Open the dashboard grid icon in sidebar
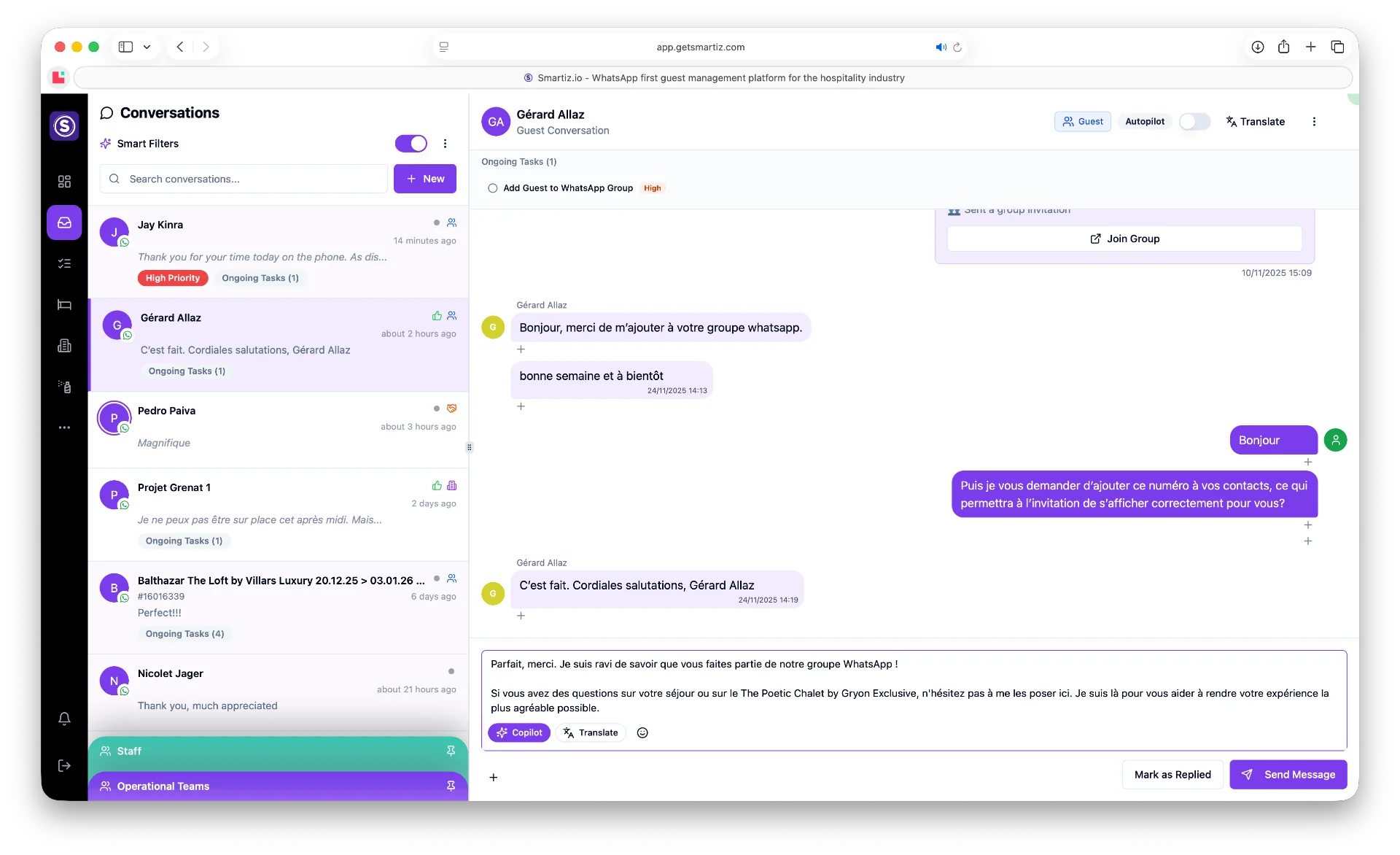Viewport: 1400px width, 855px height. (64, 181)
